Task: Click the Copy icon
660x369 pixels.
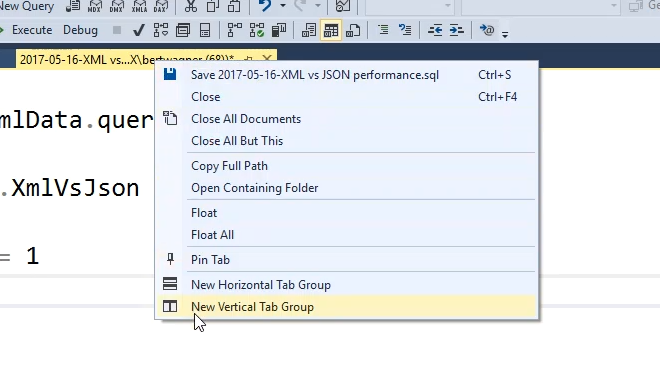Action: [213, 6]
